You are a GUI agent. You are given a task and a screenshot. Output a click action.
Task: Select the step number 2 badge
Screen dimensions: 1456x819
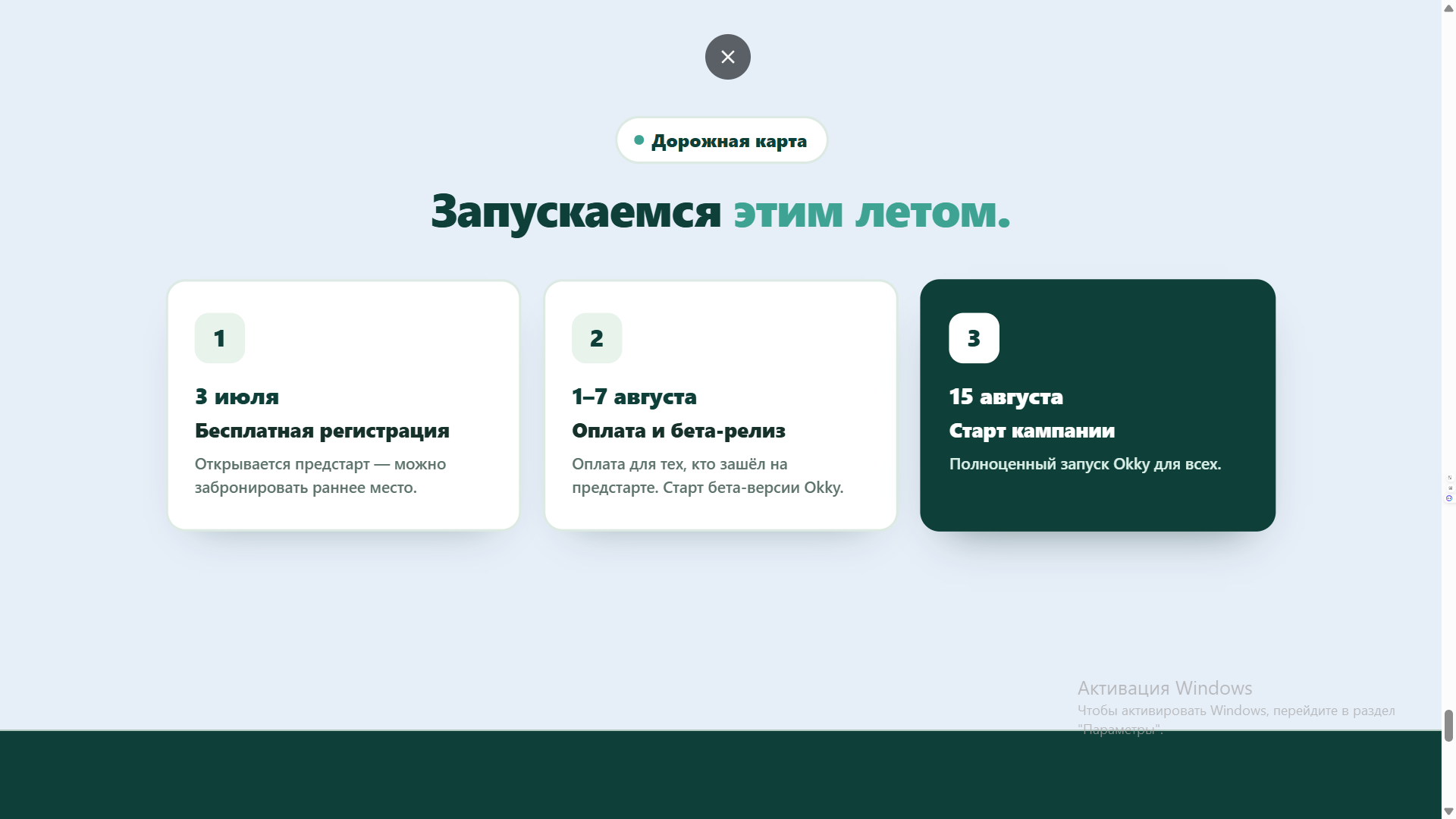click(x=597, y=338)
